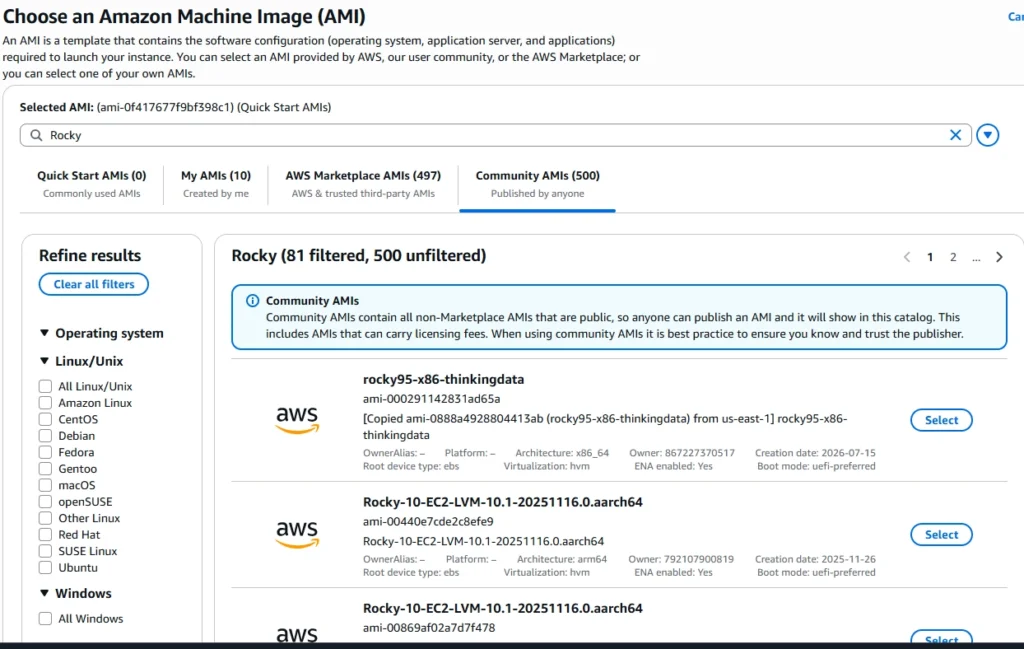Collapse the Windows filter group
This screenshot has height=649, width=1024.
(x=76, y=594)
